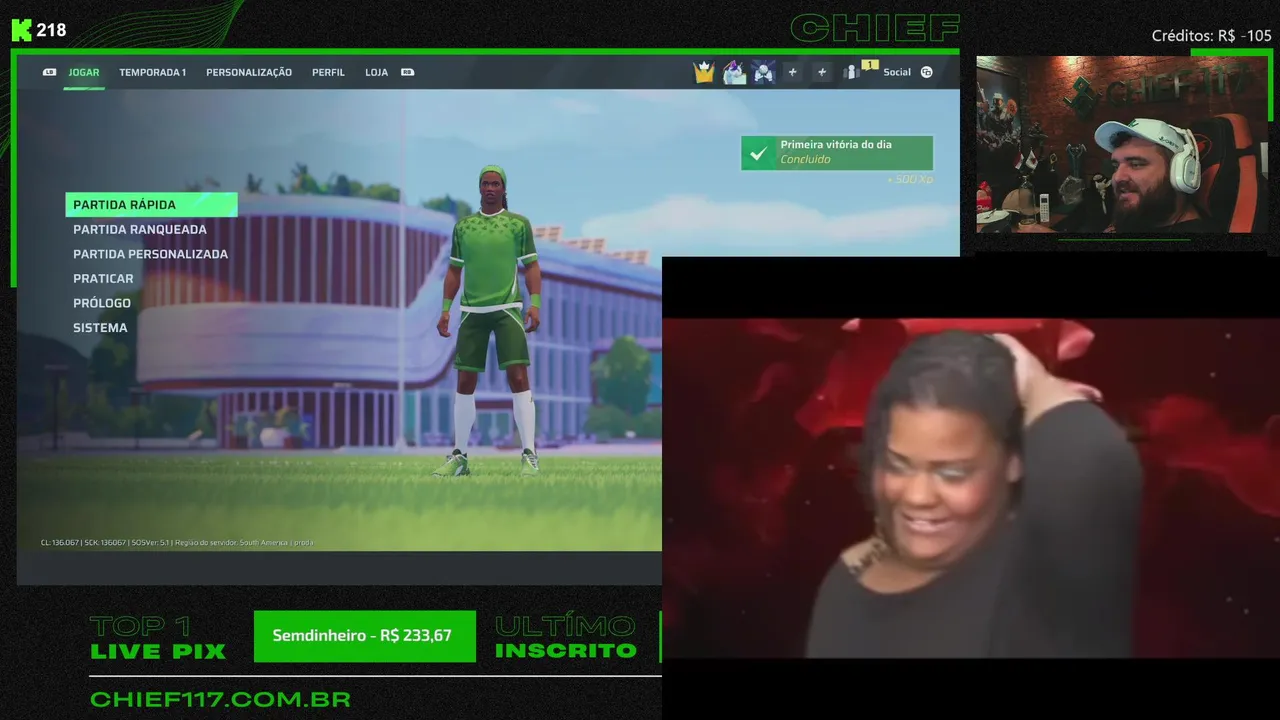Add a player in the second plus slot

point(822,72)
